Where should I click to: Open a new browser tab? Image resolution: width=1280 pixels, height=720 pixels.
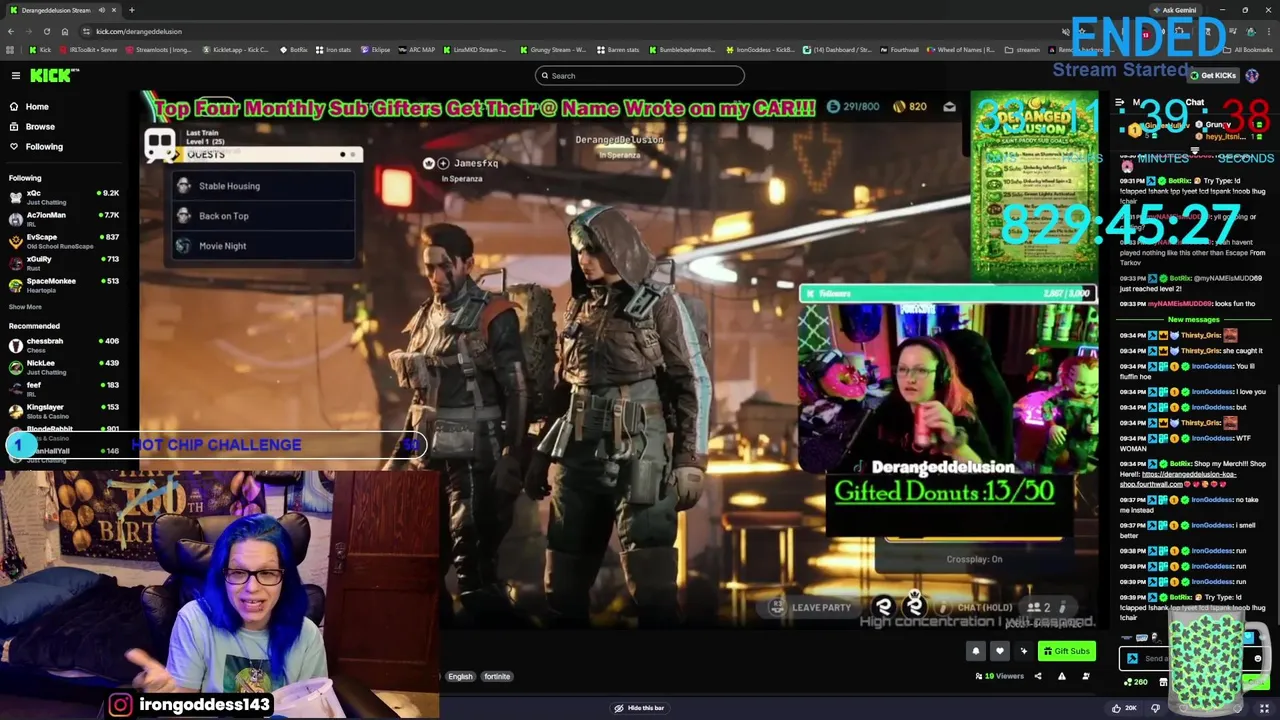pos(131,10)
